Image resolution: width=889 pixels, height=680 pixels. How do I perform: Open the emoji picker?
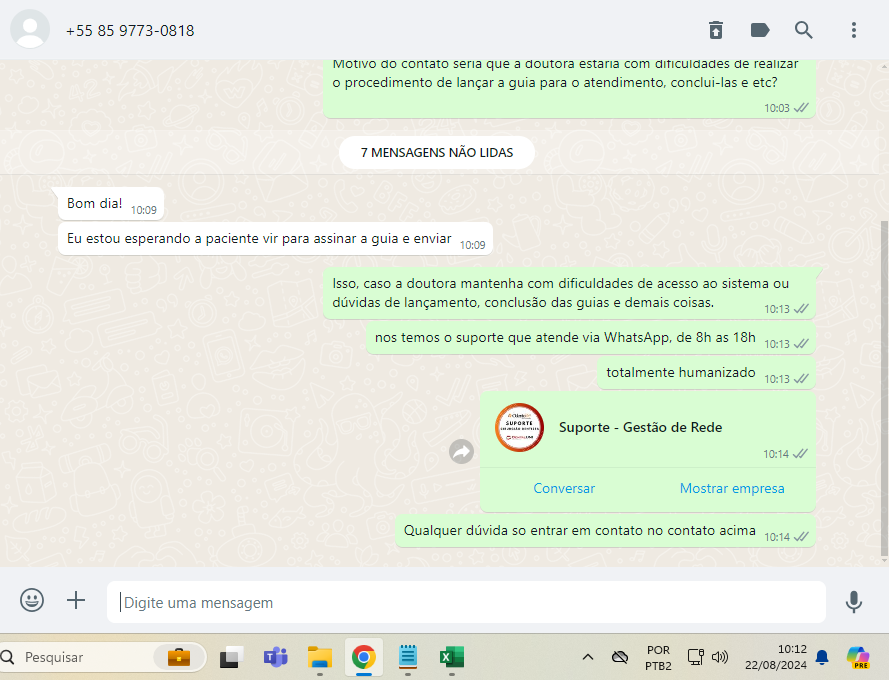tap(32, 600)
